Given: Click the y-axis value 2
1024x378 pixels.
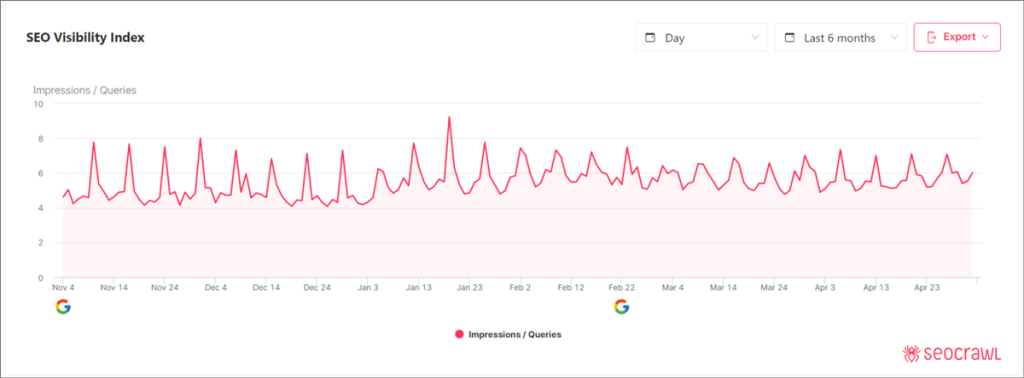Looking at the screenshot, I should click(40, 243).
